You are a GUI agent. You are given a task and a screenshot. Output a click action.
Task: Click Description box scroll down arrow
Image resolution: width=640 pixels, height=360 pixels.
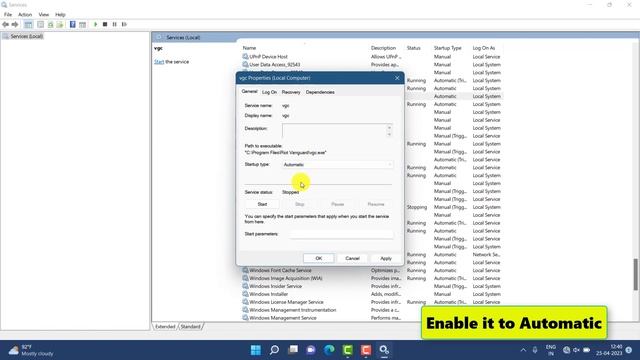[x=389, y=134]
